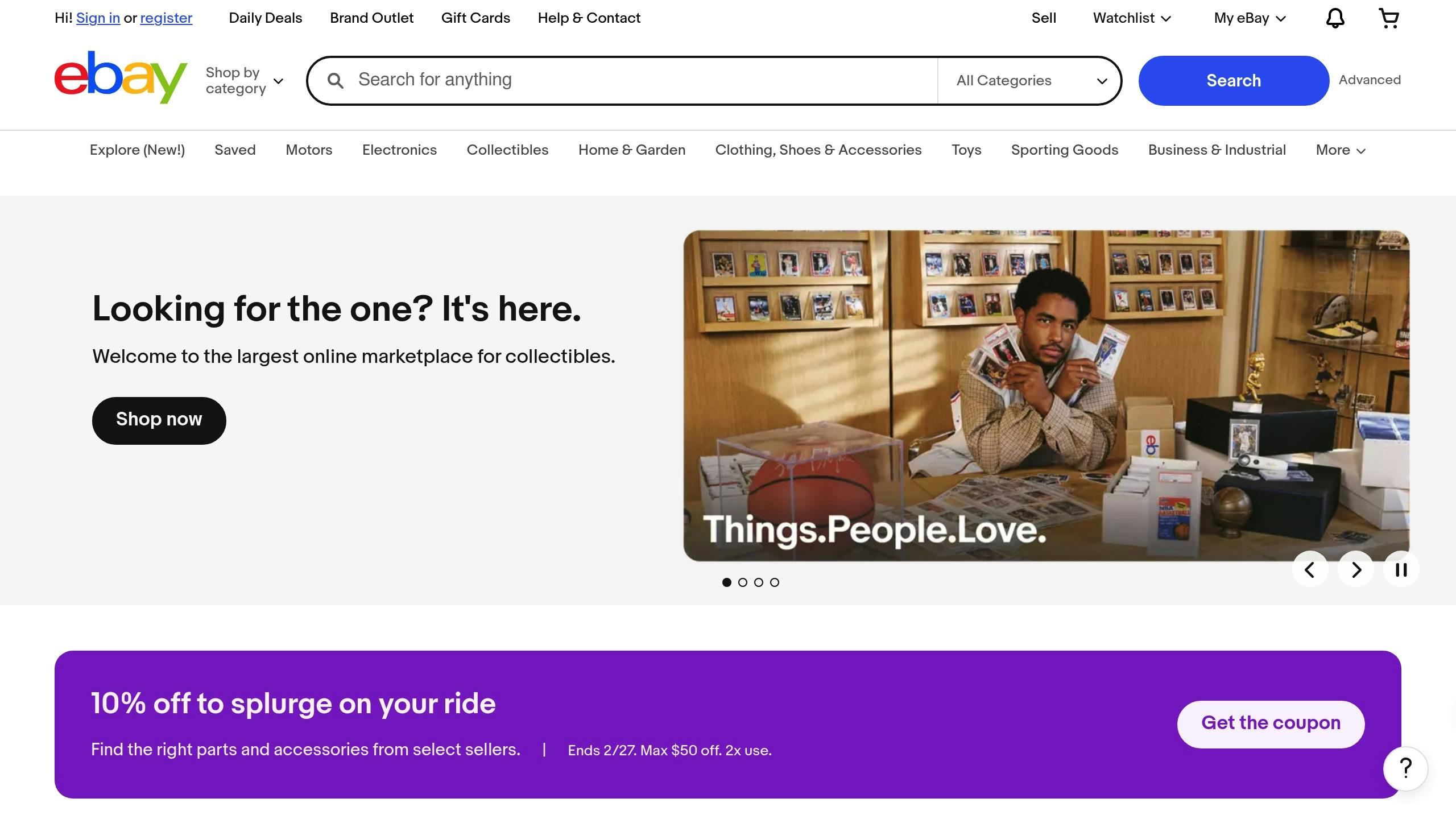This screenshot has width=1456, height=819.
Task: Click the blue Search button
Action: coord(1233,81)
